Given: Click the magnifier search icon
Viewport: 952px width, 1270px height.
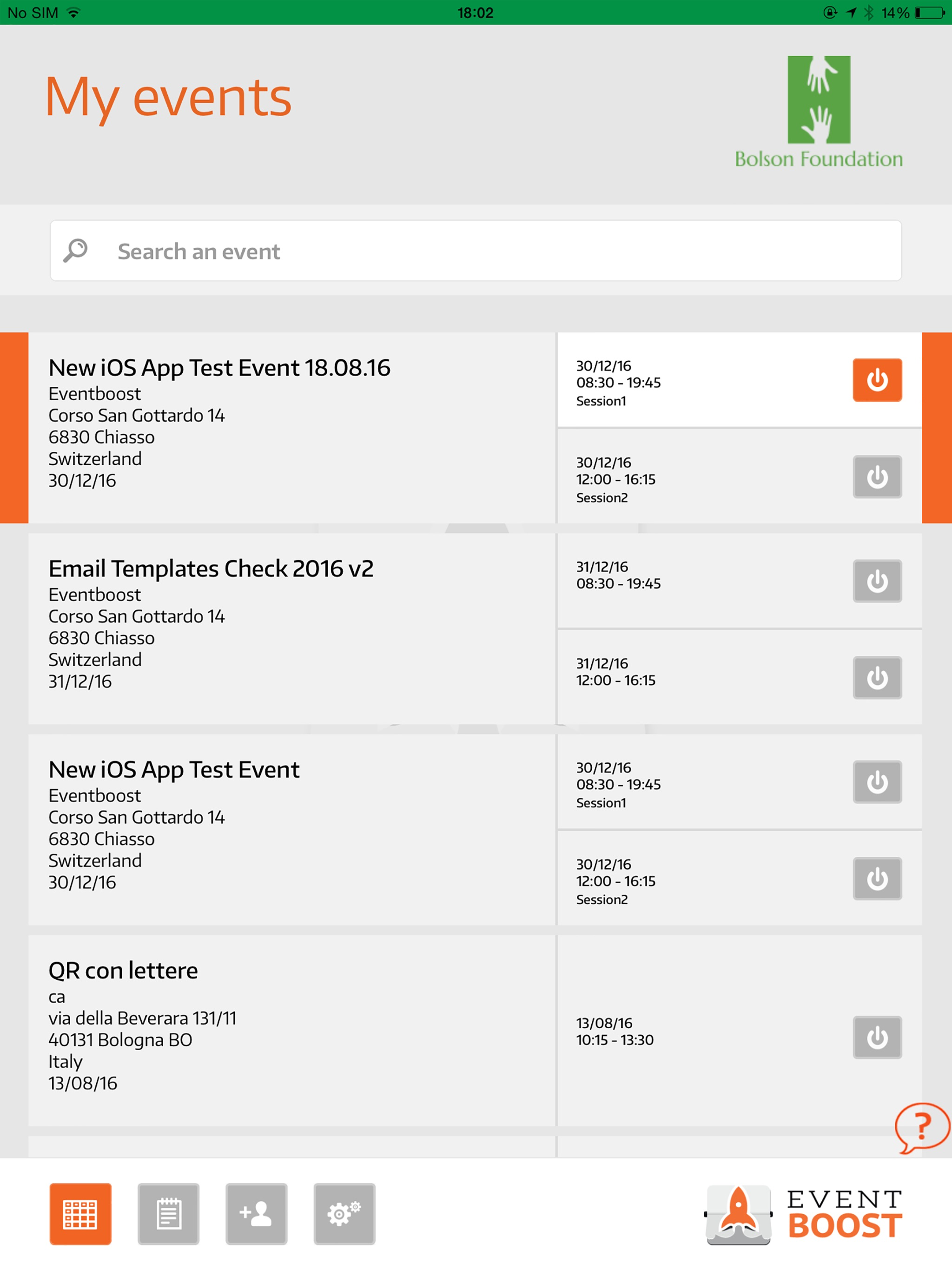Looking at the screenshot, I should 75,251.
